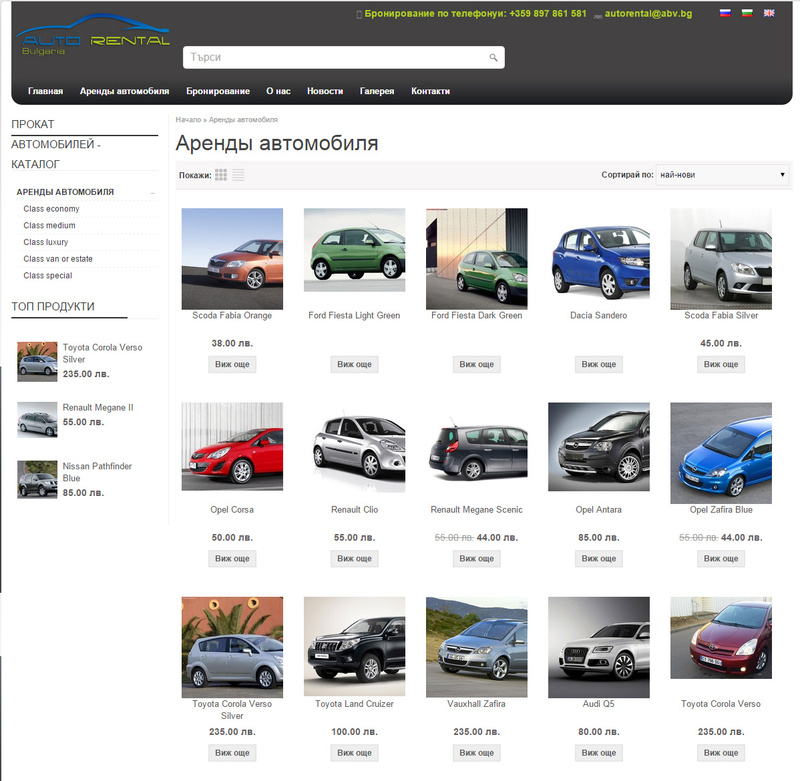800x781 pixels.
Task: Click the Renault Megane II link
Action: click(98, 408)
